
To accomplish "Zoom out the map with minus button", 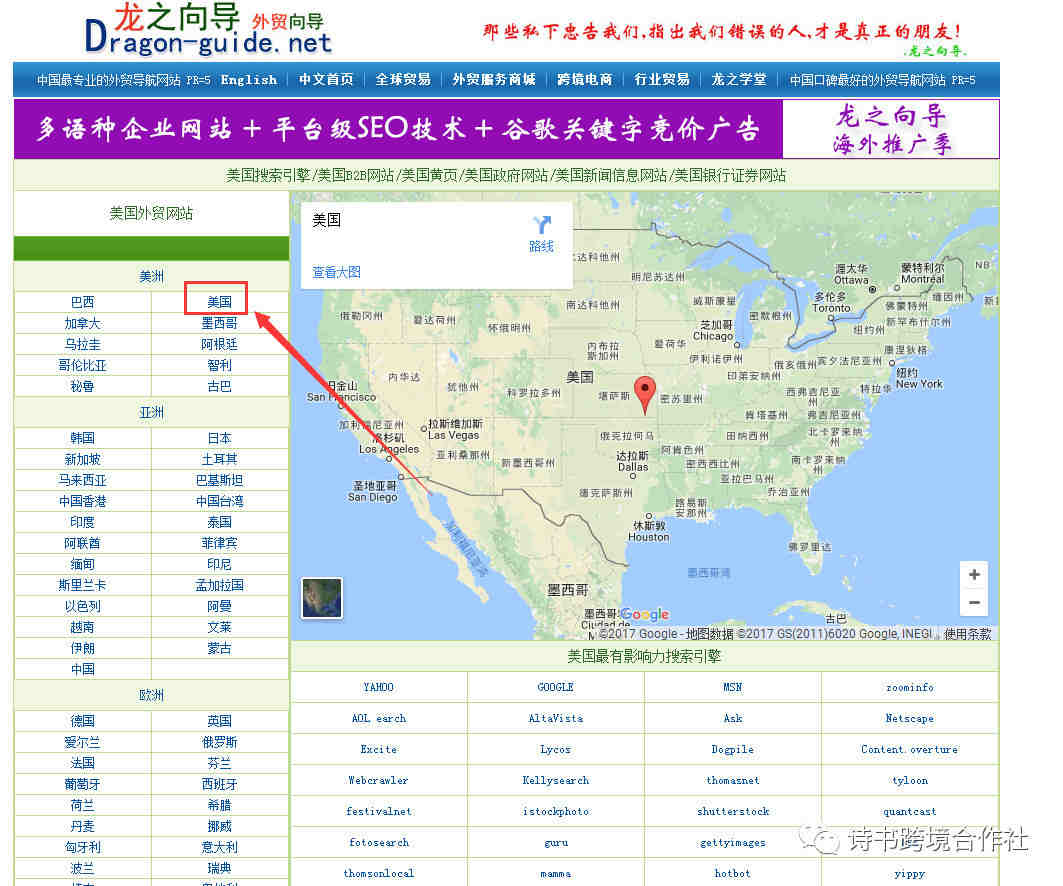I will coord(974,603).
